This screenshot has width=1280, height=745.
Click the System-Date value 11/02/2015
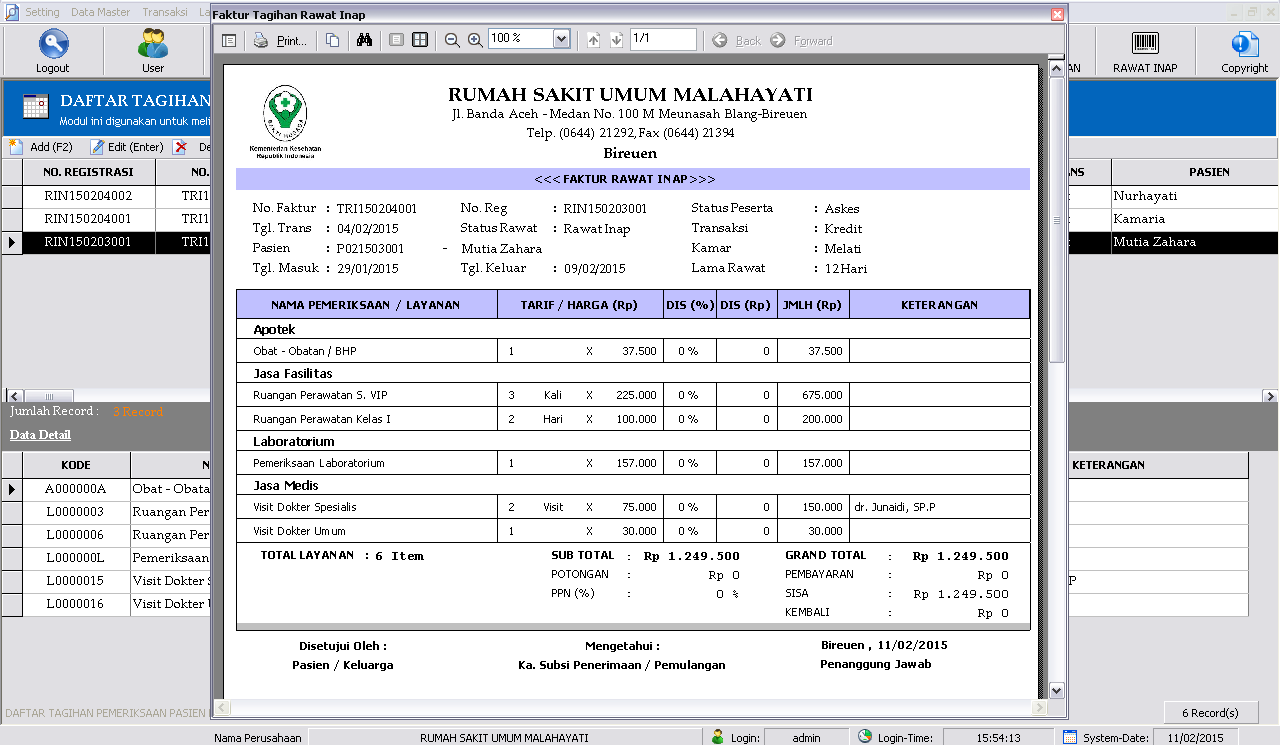pyautogui.click(x=1195, y=738)
